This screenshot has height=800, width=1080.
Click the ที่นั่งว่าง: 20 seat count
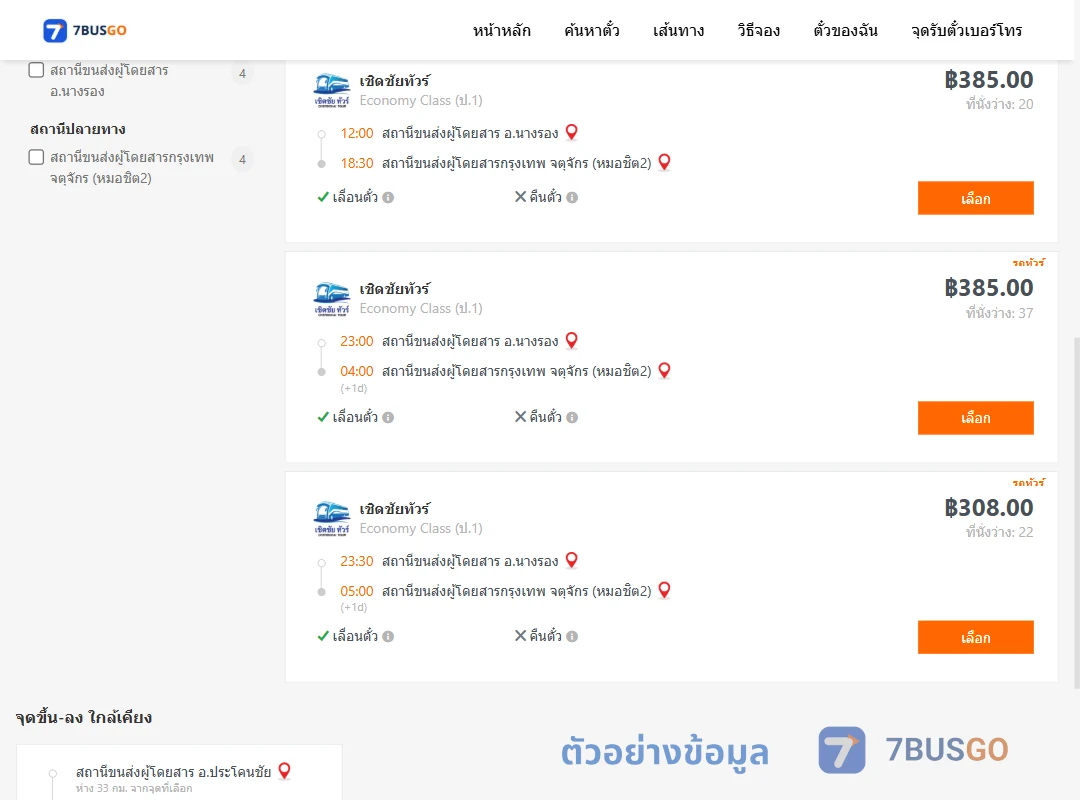coord(999,104)
